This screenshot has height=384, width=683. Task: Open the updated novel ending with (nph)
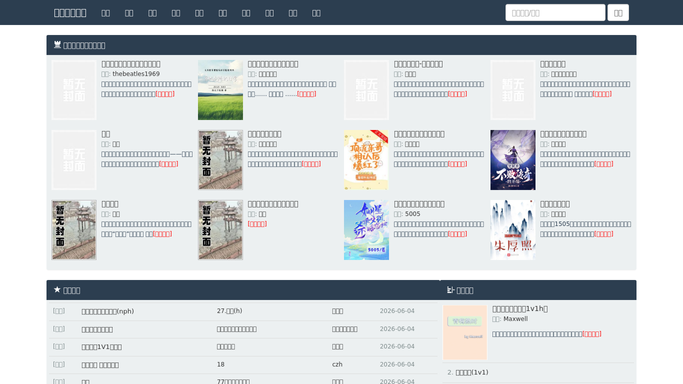pos(108,311)
